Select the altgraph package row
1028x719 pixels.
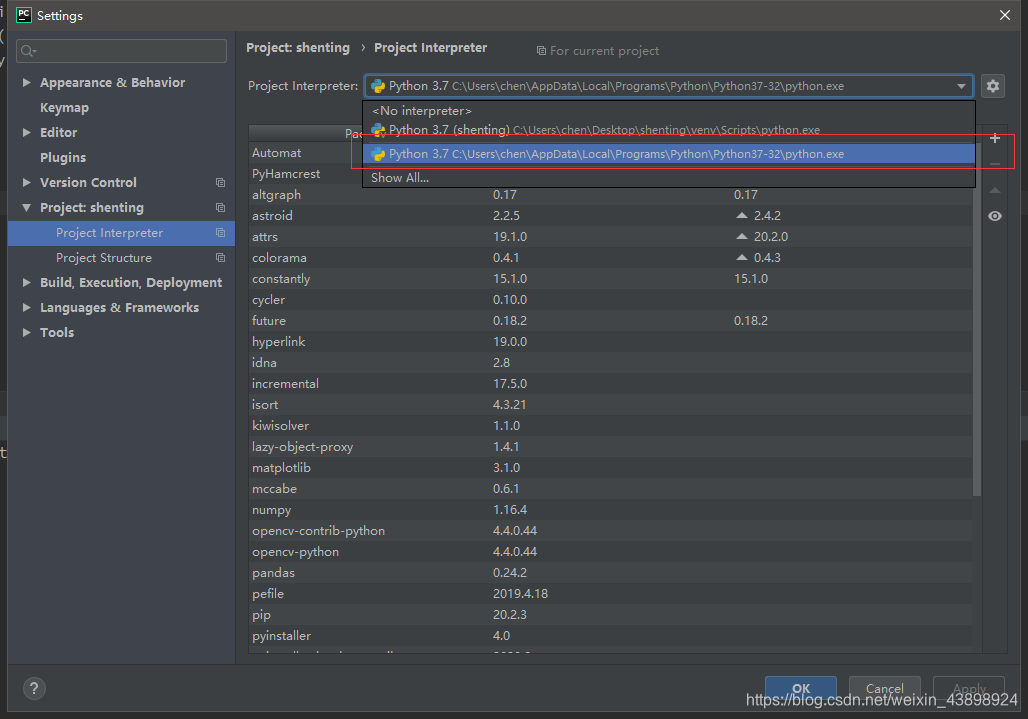point(610,195)
